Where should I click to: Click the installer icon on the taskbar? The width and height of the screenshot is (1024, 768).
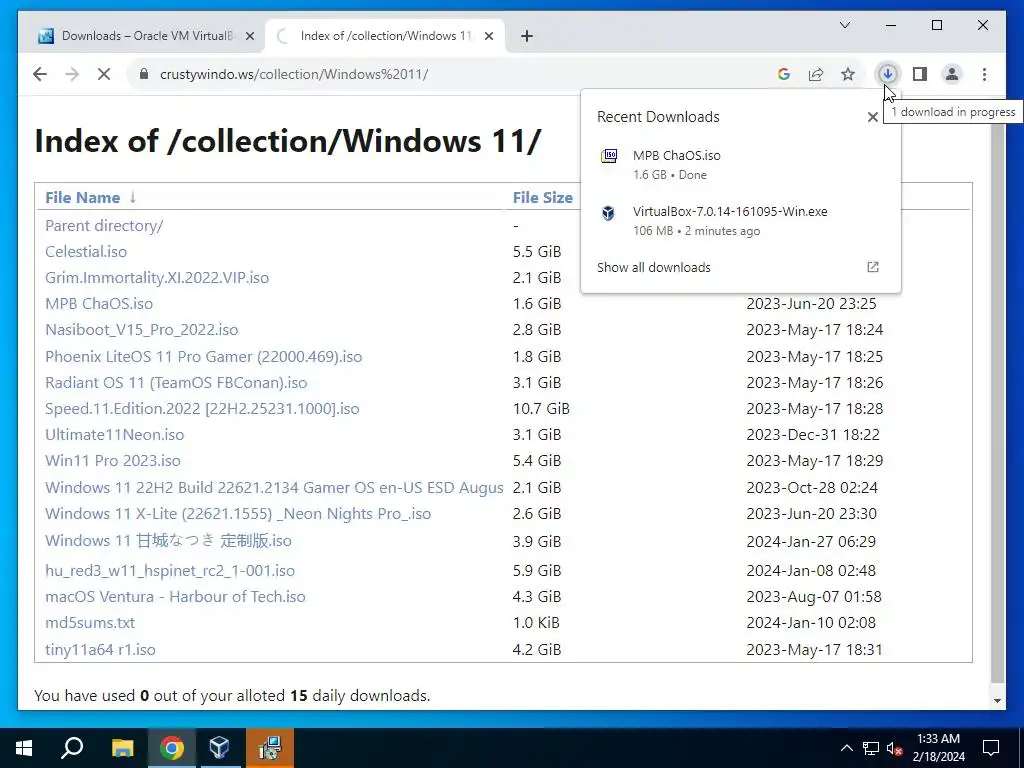269,748
